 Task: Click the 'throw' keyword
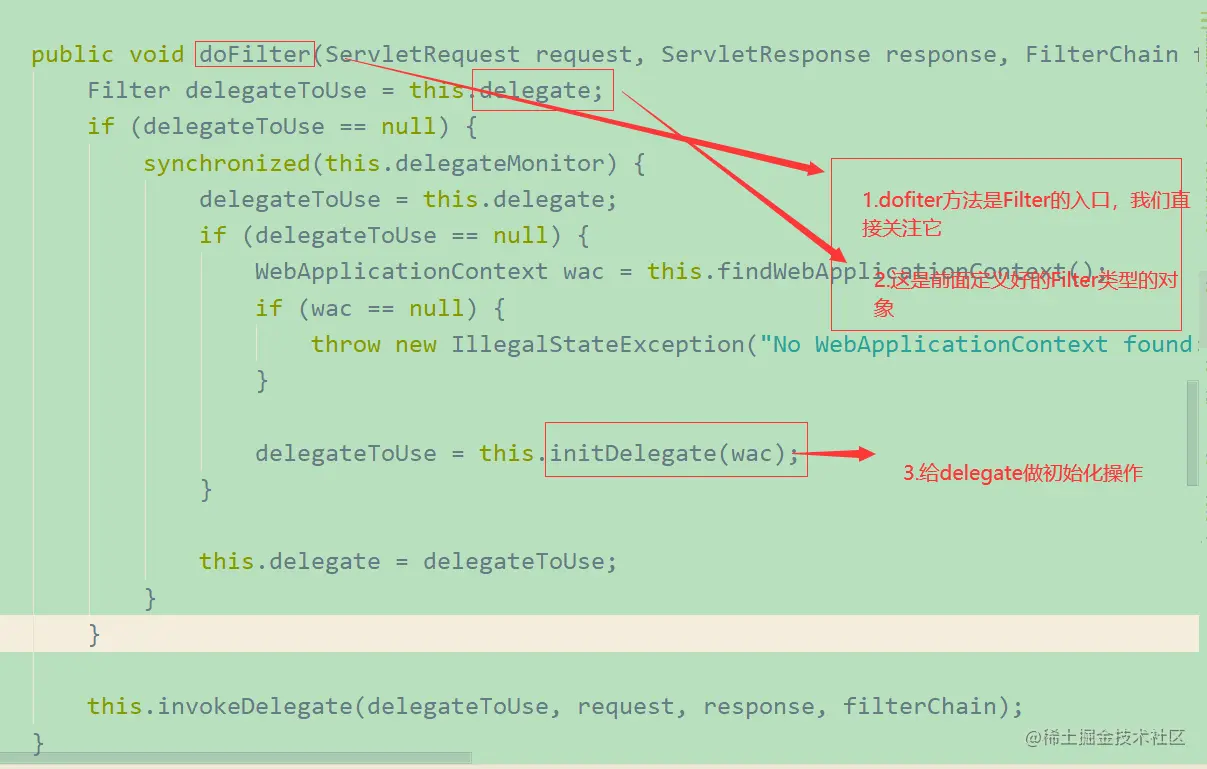click(346, 344)
